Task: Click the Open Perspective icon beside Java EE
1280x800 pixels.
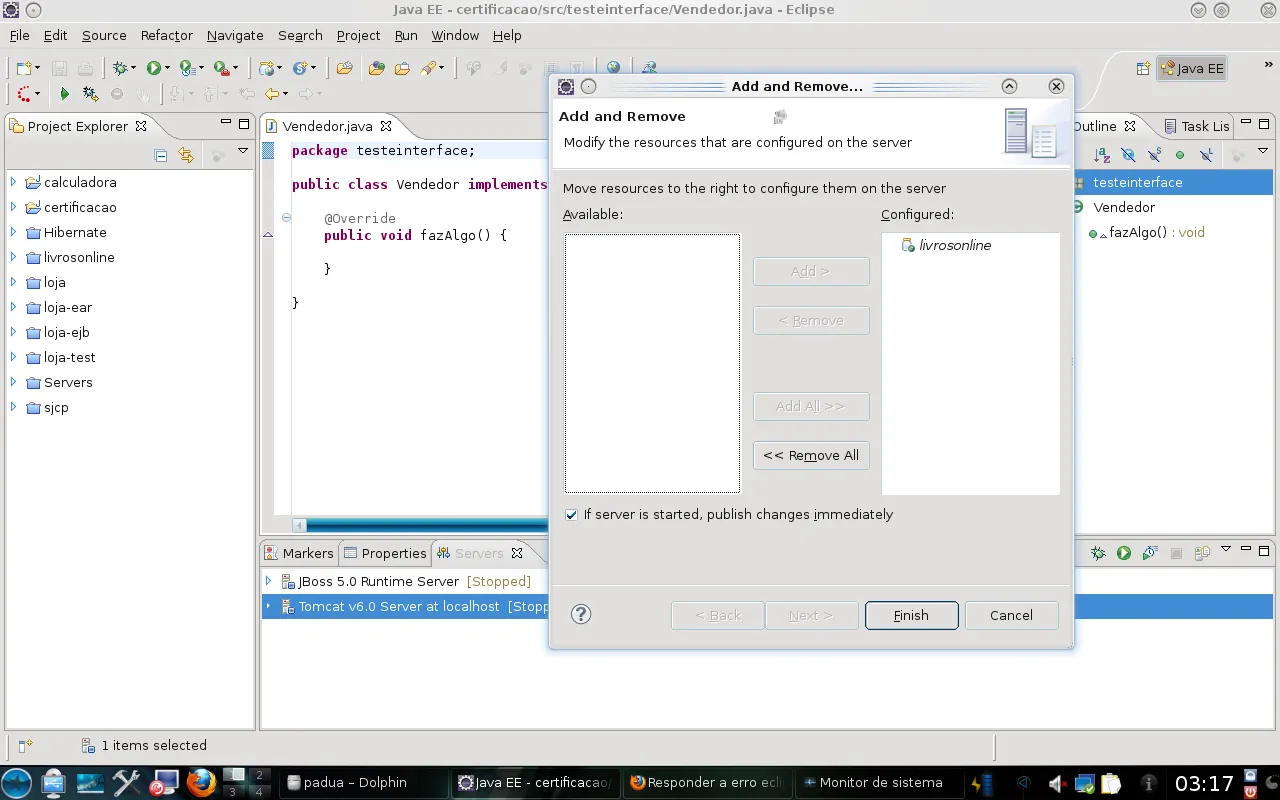Action: (x=1143, y=69)
